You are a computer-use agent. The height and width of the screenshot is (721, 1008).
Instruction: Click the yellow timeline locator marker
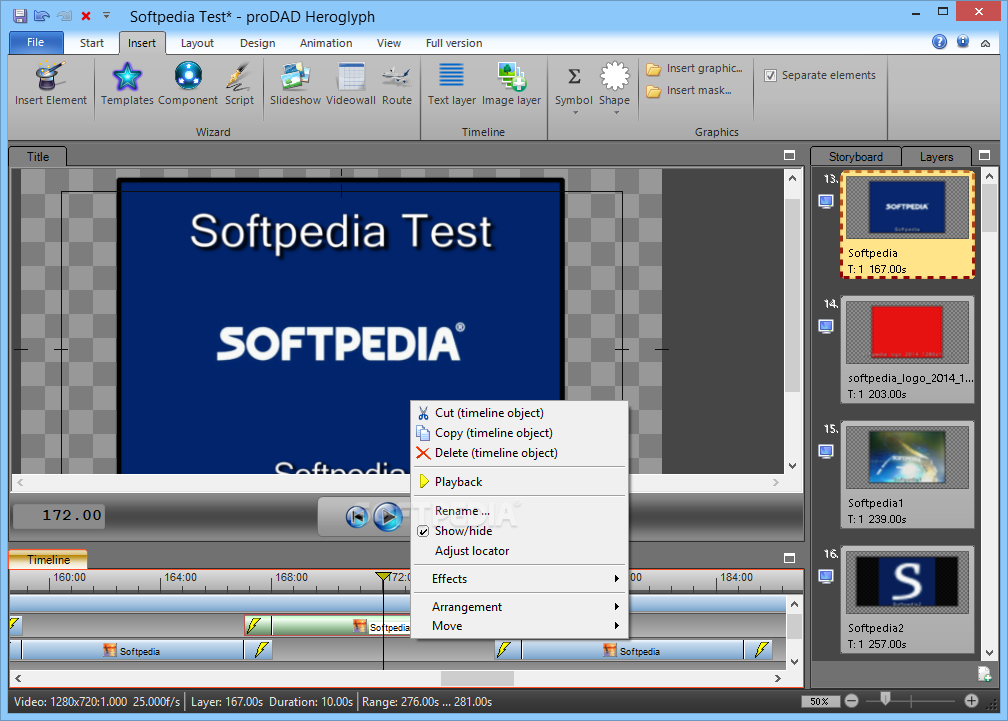383,576
